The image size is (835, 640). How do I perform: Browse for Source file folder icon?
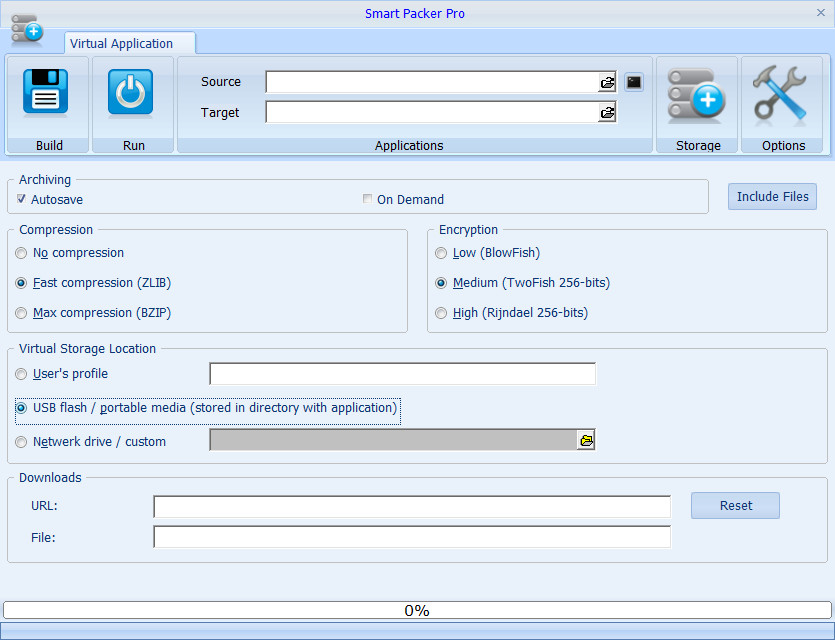(x=607, y=83)
